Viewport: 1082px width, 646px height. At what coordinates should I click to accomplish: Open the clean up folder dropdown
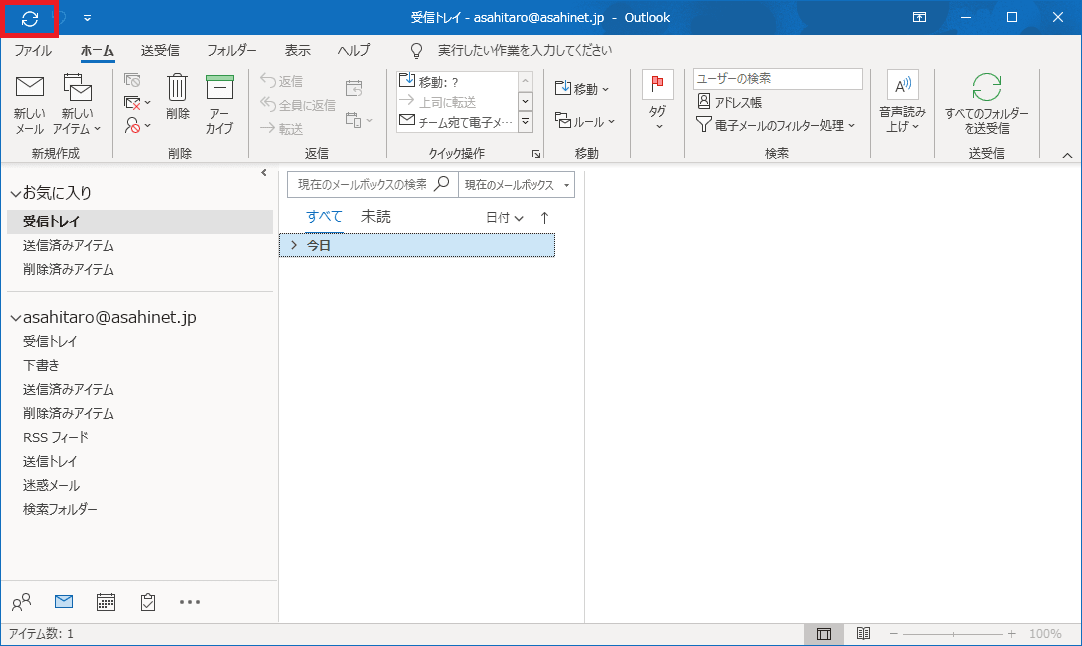(x=137, y=103)
